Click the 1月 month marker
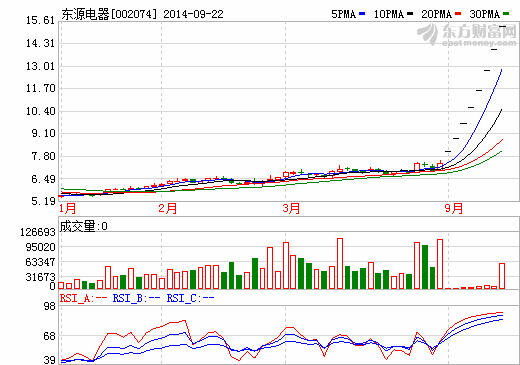Viewport: 520px width, 365px height. click(68, 209)
